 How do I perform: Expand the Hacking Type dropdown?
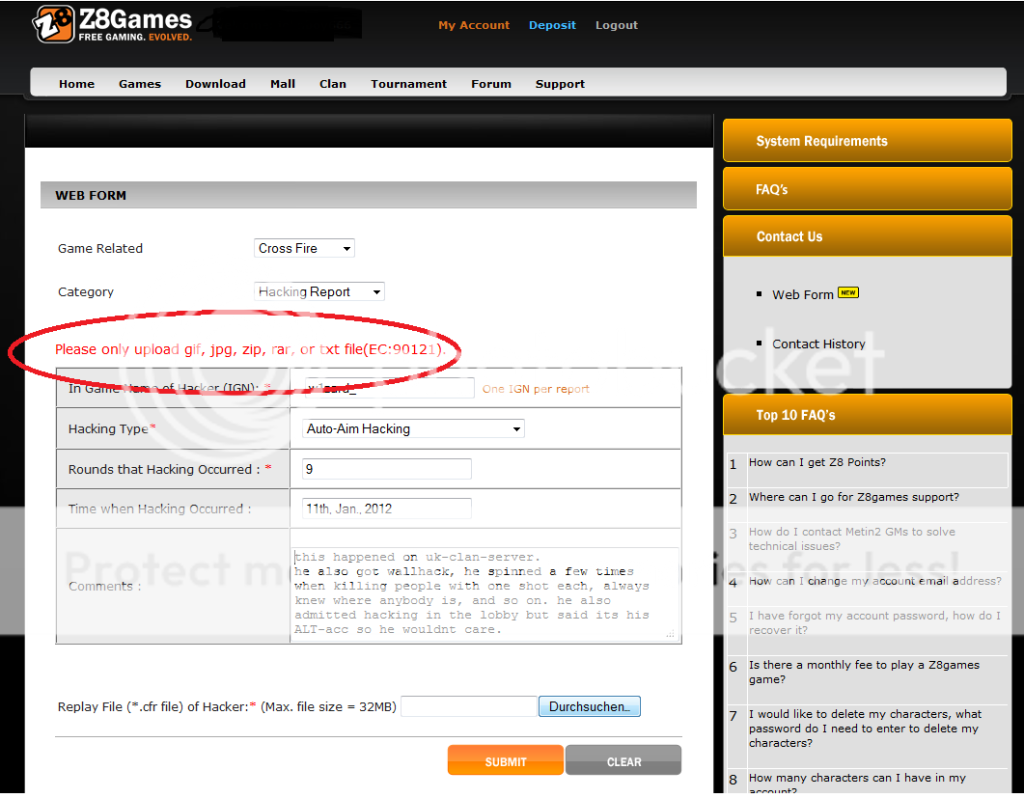coord(413,429)
